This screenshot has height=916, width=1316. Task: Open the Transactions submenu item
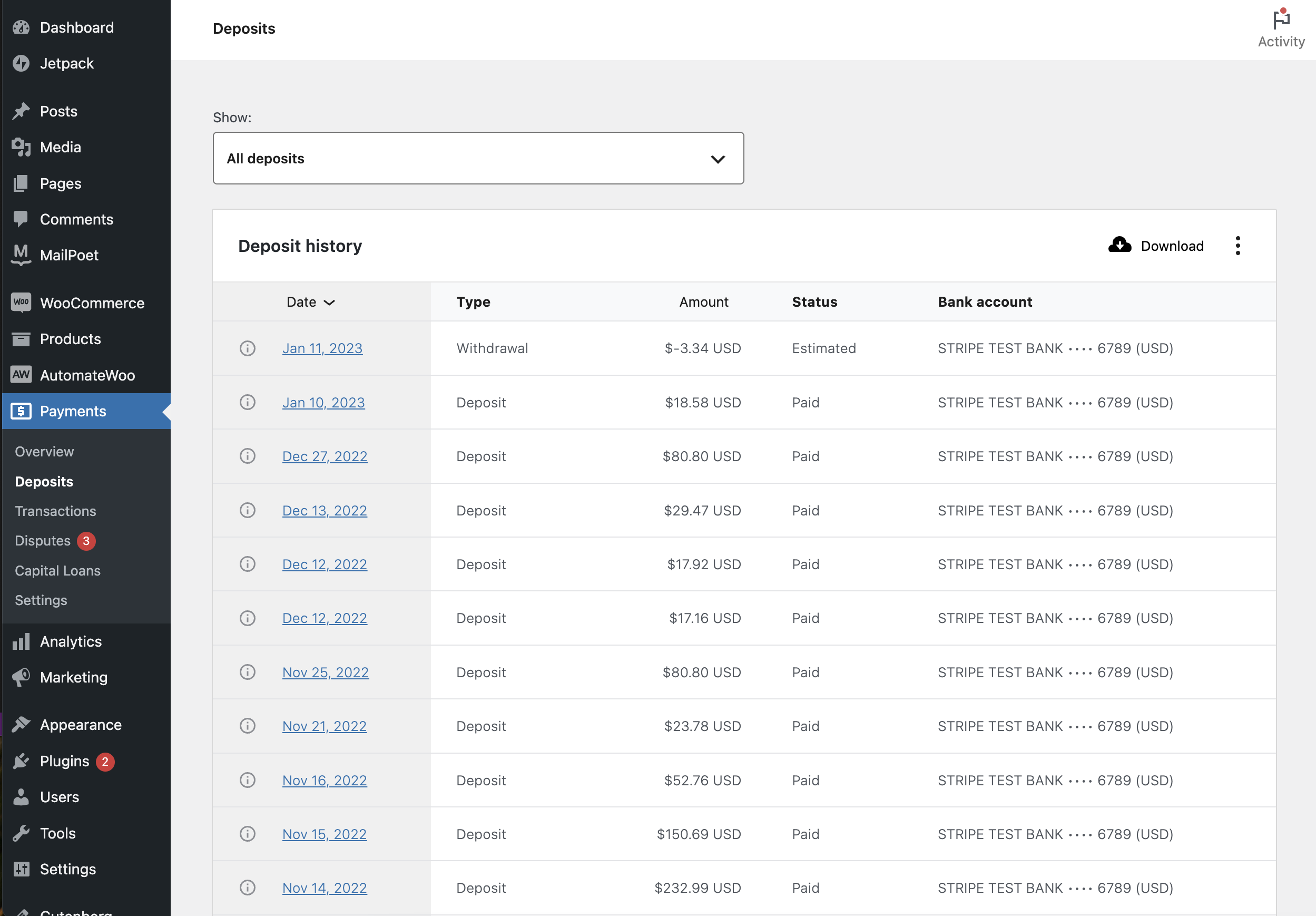click(x=55, y=511)
